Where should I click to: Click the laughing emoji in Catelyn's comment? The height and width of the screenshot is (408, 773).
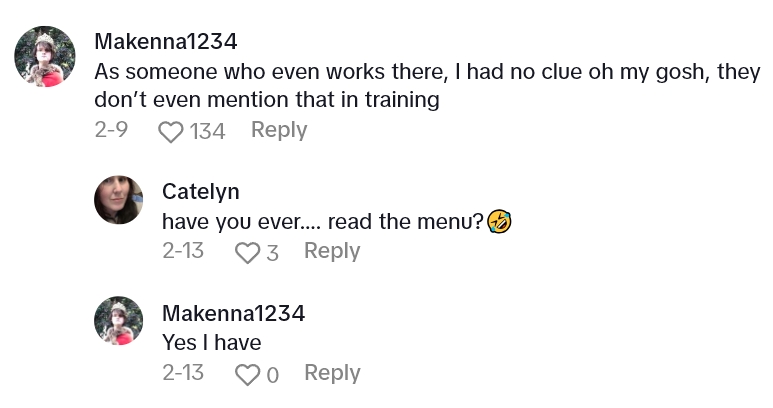click(501, 221)
